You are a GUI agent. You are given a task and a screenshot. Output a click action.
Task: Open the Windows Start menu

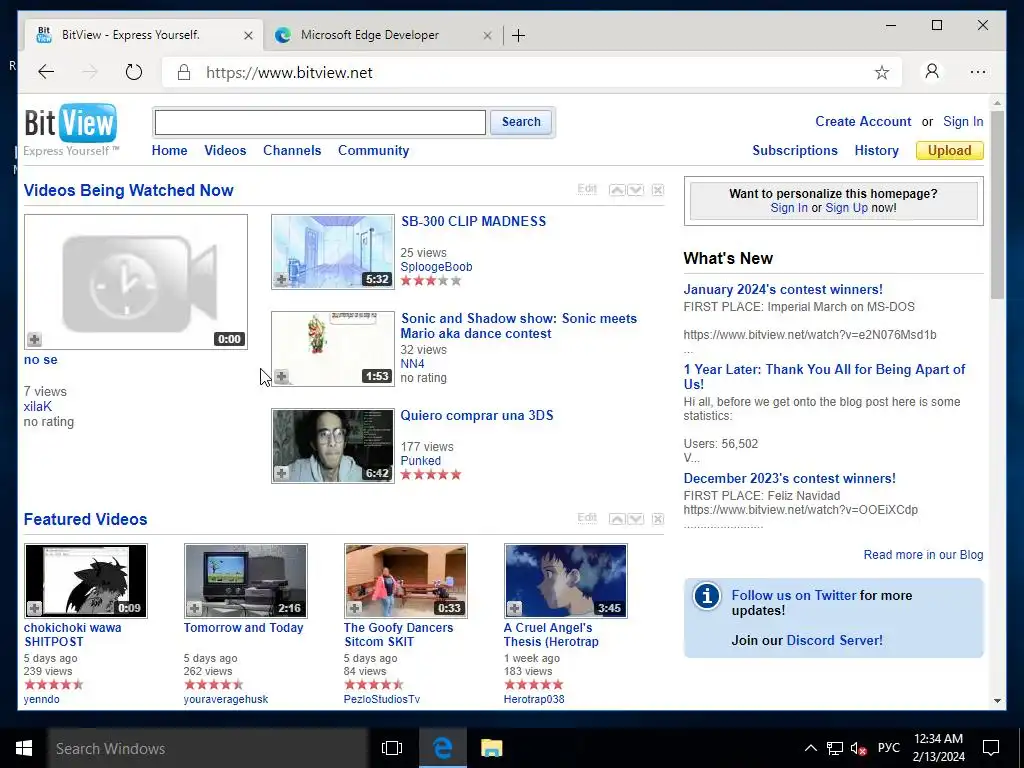(24, 748)
